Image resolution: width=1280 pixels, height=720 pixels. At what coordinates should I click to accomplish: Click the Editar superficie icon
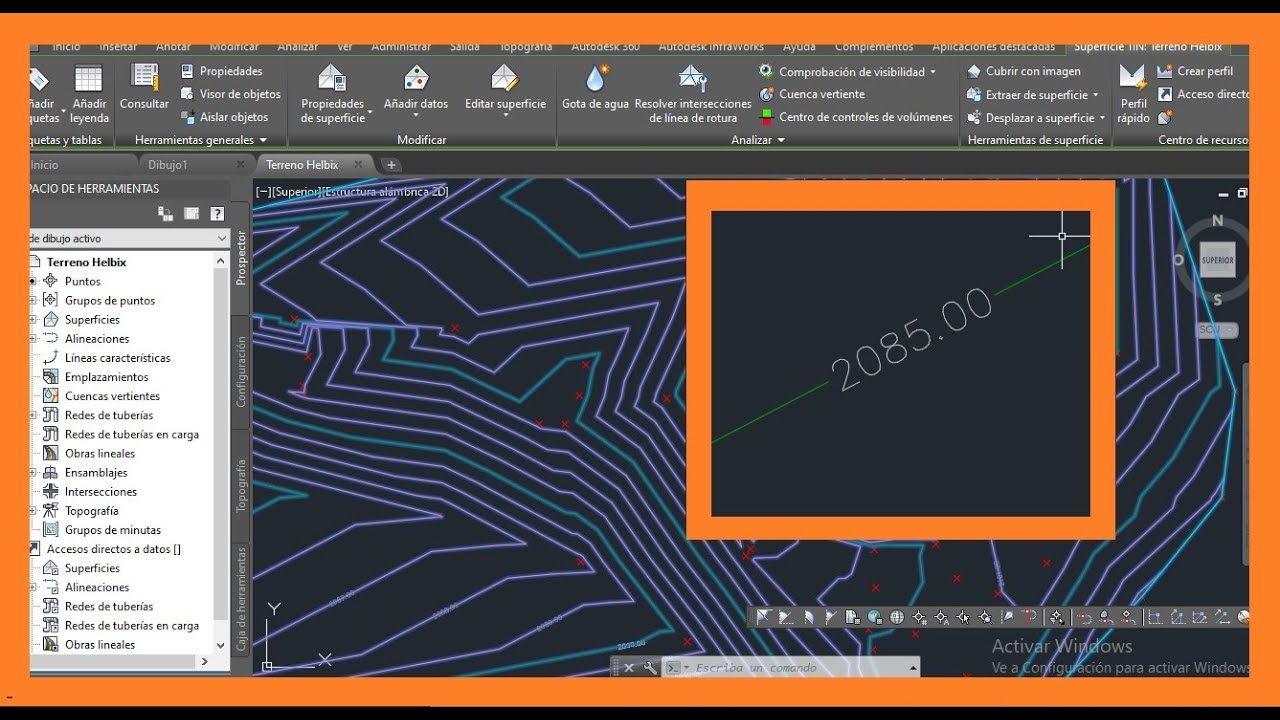(x=505, y=78)
